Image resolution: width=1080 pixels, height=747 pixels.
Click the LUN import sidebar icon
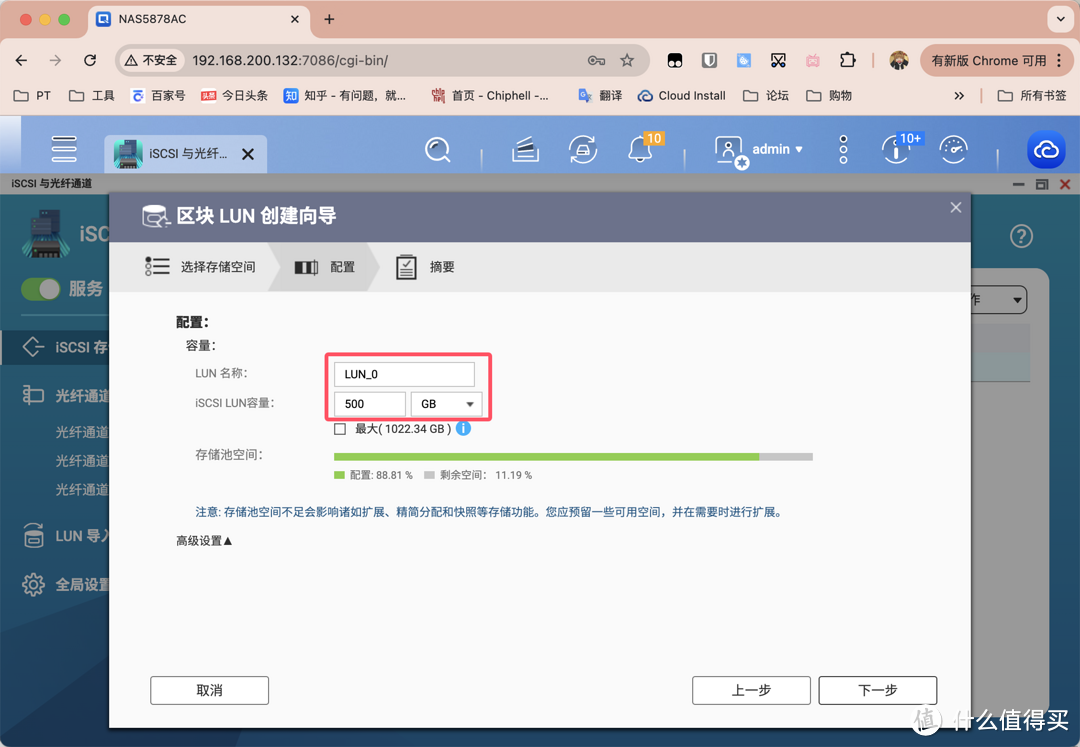pyautogui.click(x=33, y=535)
